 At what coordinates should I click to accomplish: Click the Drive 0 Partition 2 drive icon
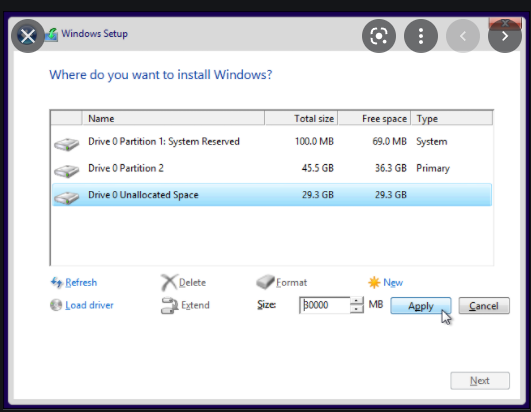point(66,170)
